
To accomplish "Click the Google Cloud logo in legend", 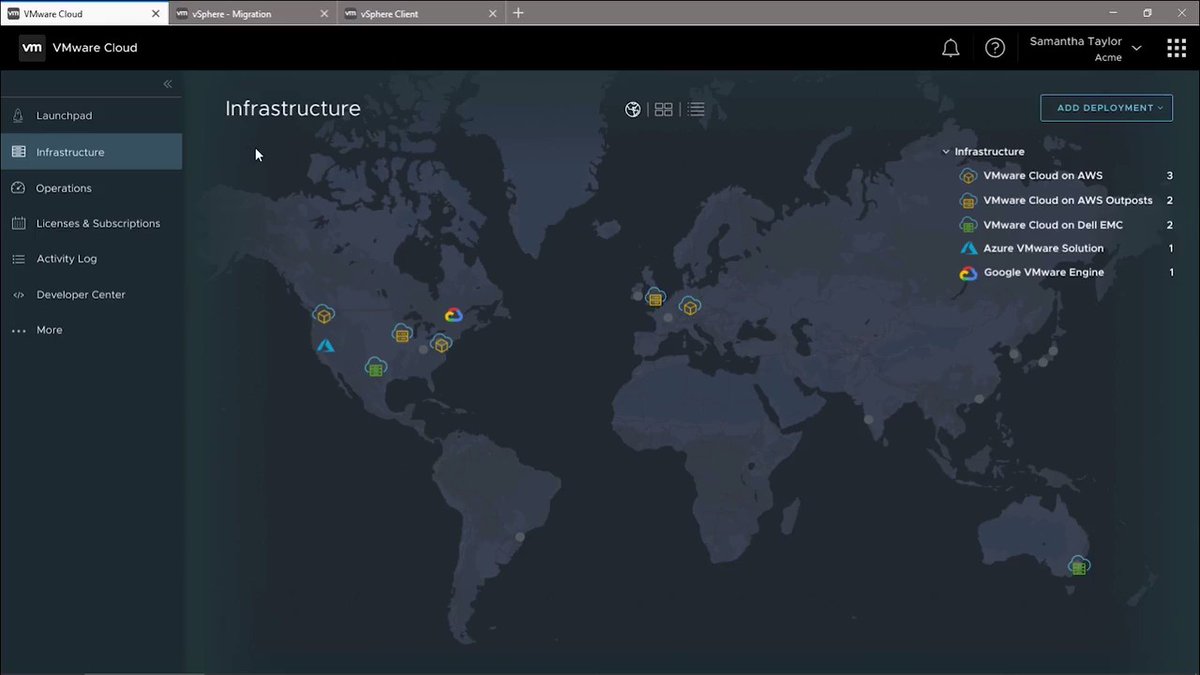I will point(968,273).
